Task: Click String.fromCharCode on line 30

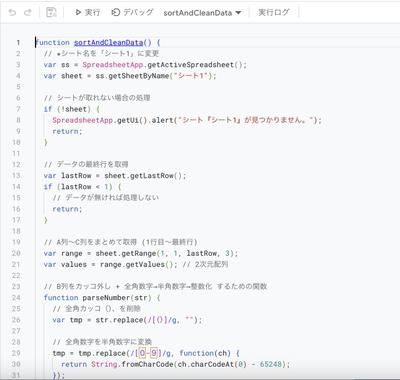Action: coord(132,364)
